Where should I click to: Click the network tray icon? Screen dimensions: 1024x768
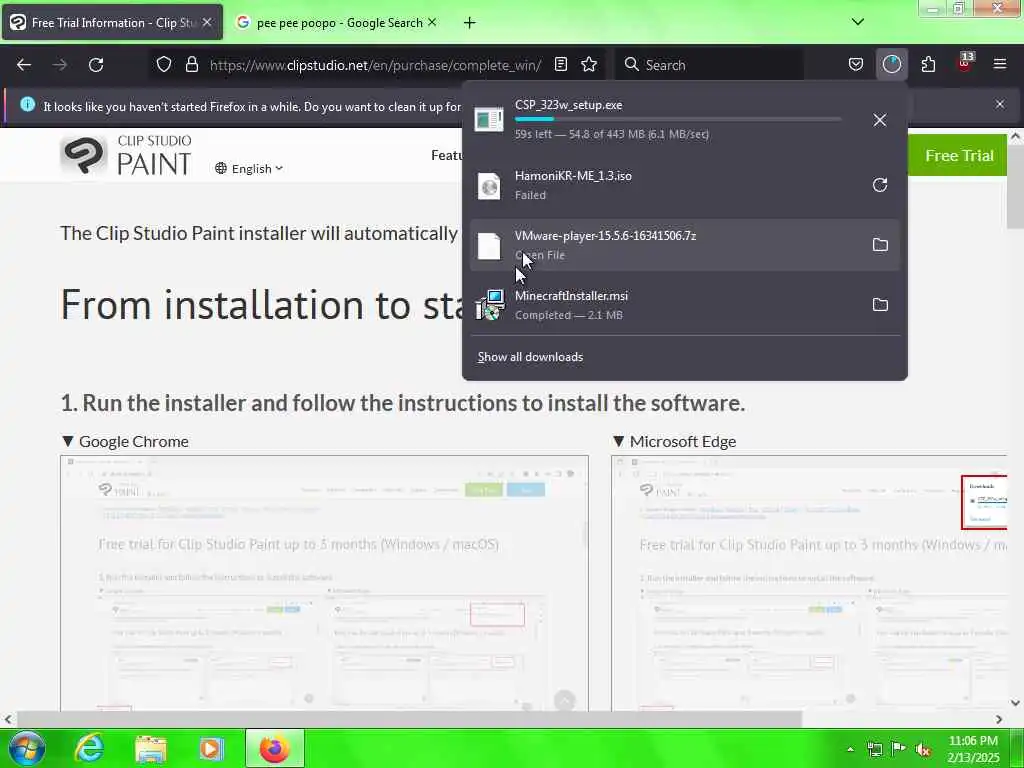pyautogui.click(x=874, y=749)
